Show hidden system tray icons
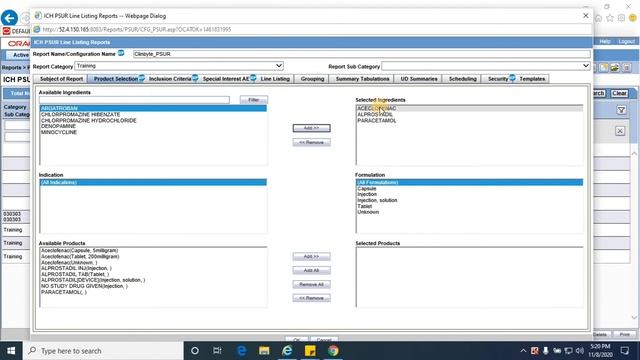Screen dimensions: 640x360 click(x=523, y=351)
